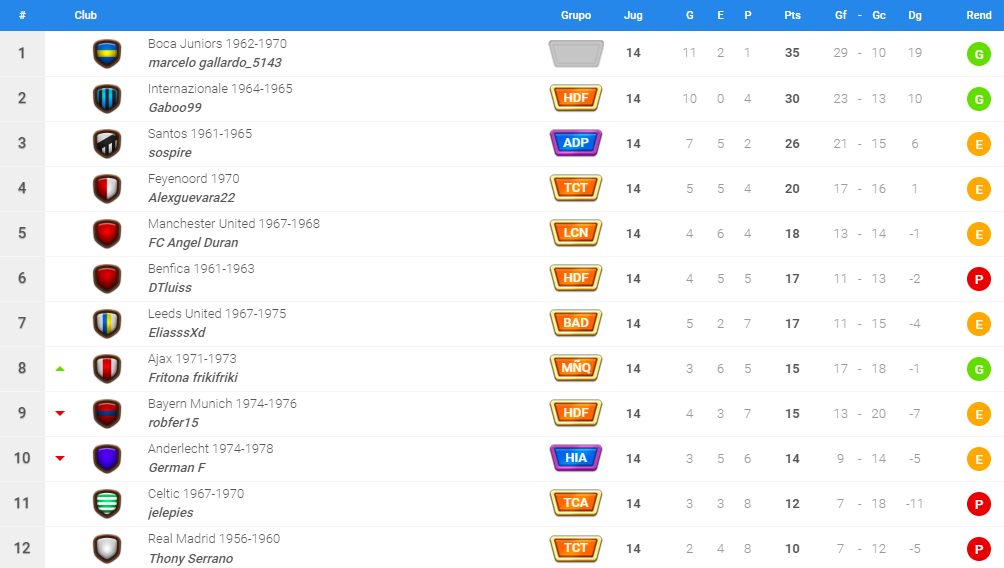
Task: Click the Internazionale striped shield icon
Action: point(107,99)
